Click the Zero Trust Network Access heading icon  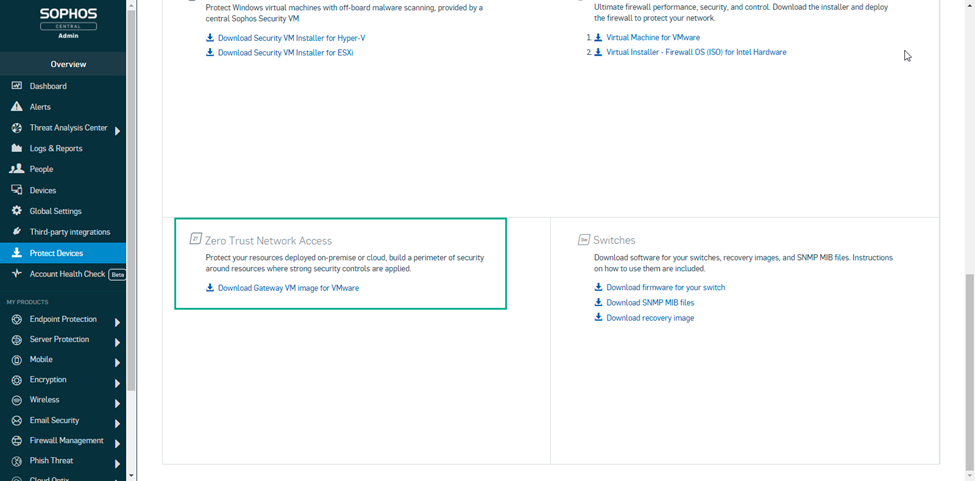tap(195, 240)
